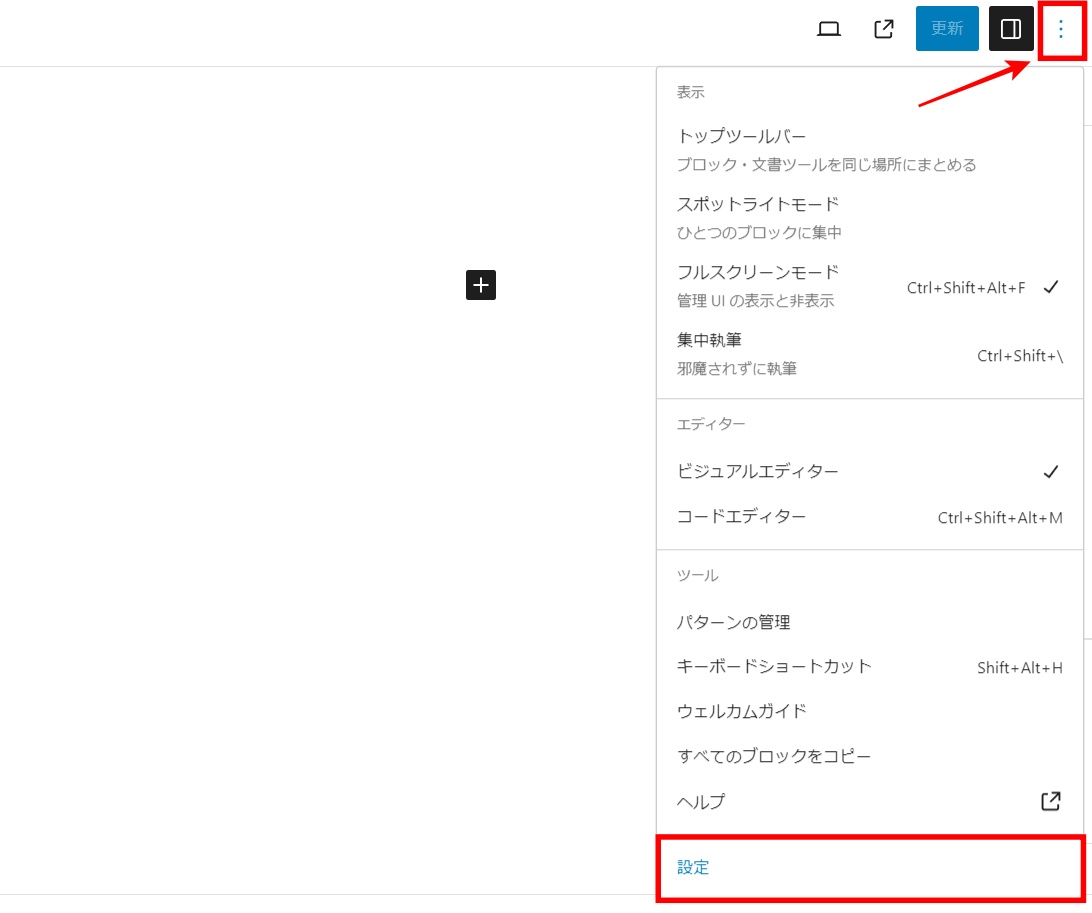Viewport: 1092px width, 913px height.
Task: Select ビジュアルエディター
Action: coord(758,471)
